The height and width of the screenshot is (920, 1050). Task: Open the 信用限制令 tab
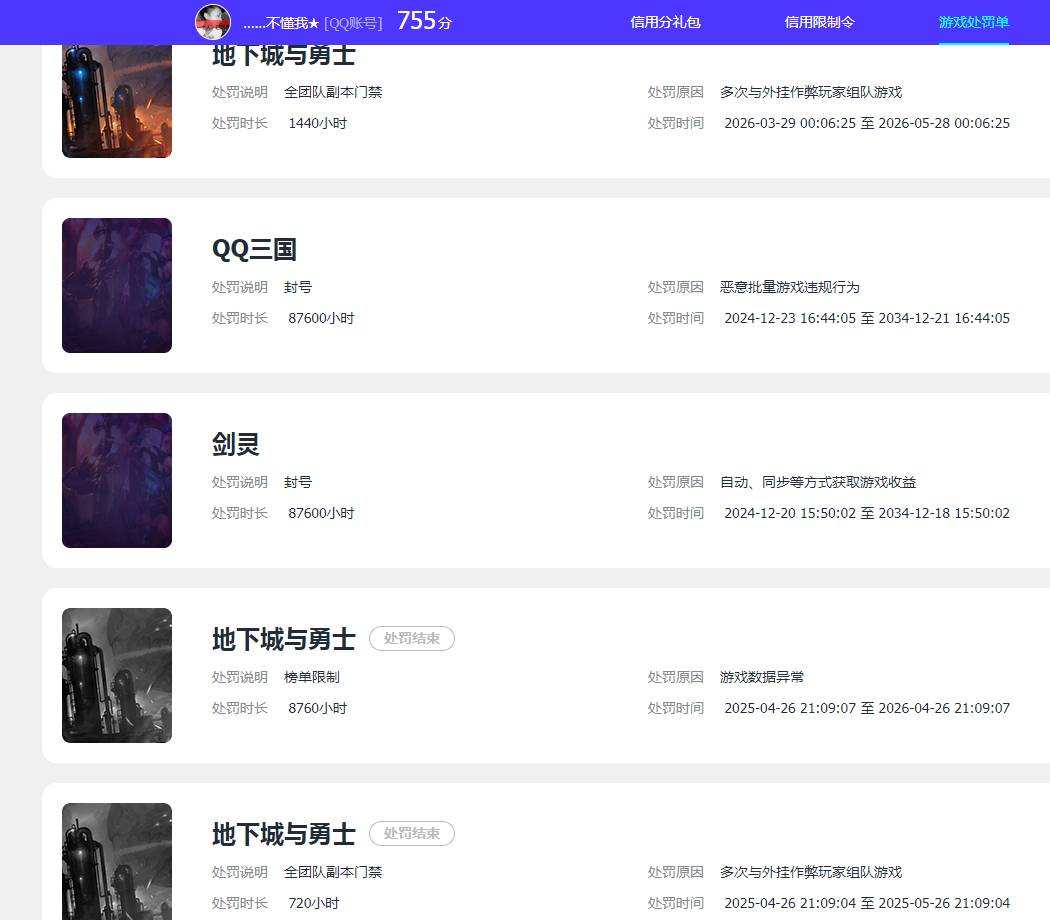[820, 22]
